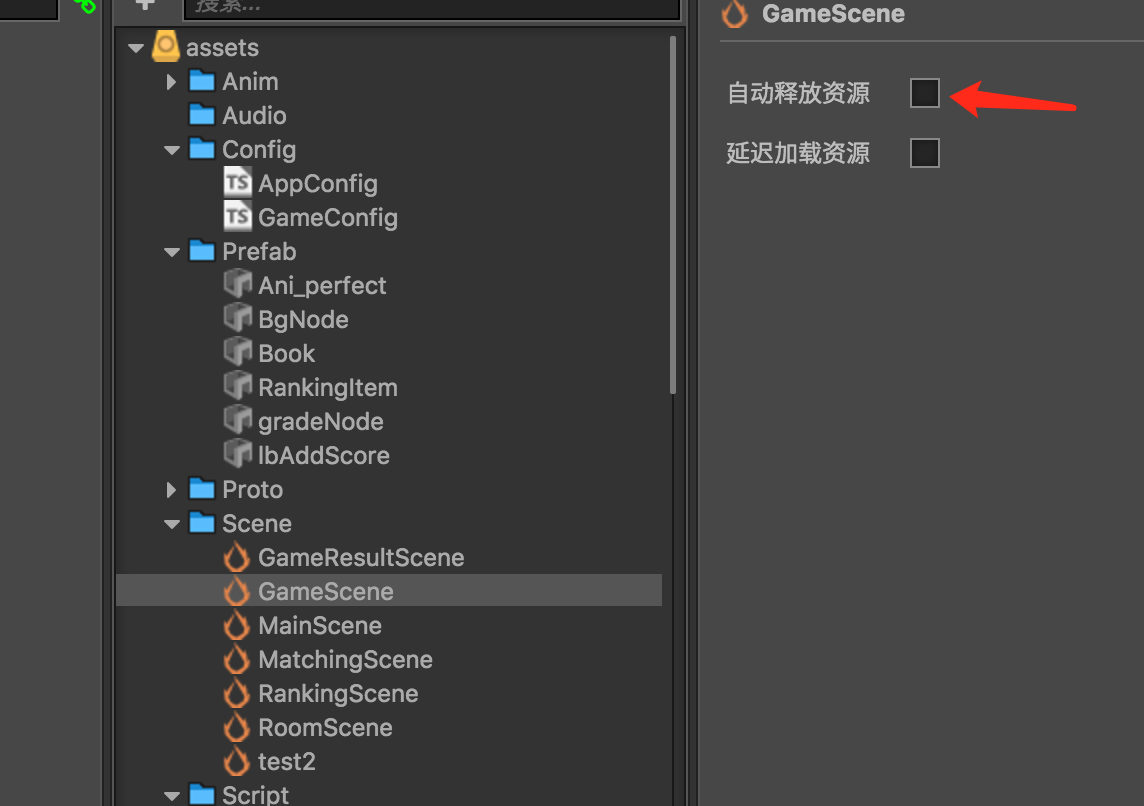This screenshot has width=1144, height=806.
Task: Click the AppConfig TypeScript file icon
Action: (237, 183)
